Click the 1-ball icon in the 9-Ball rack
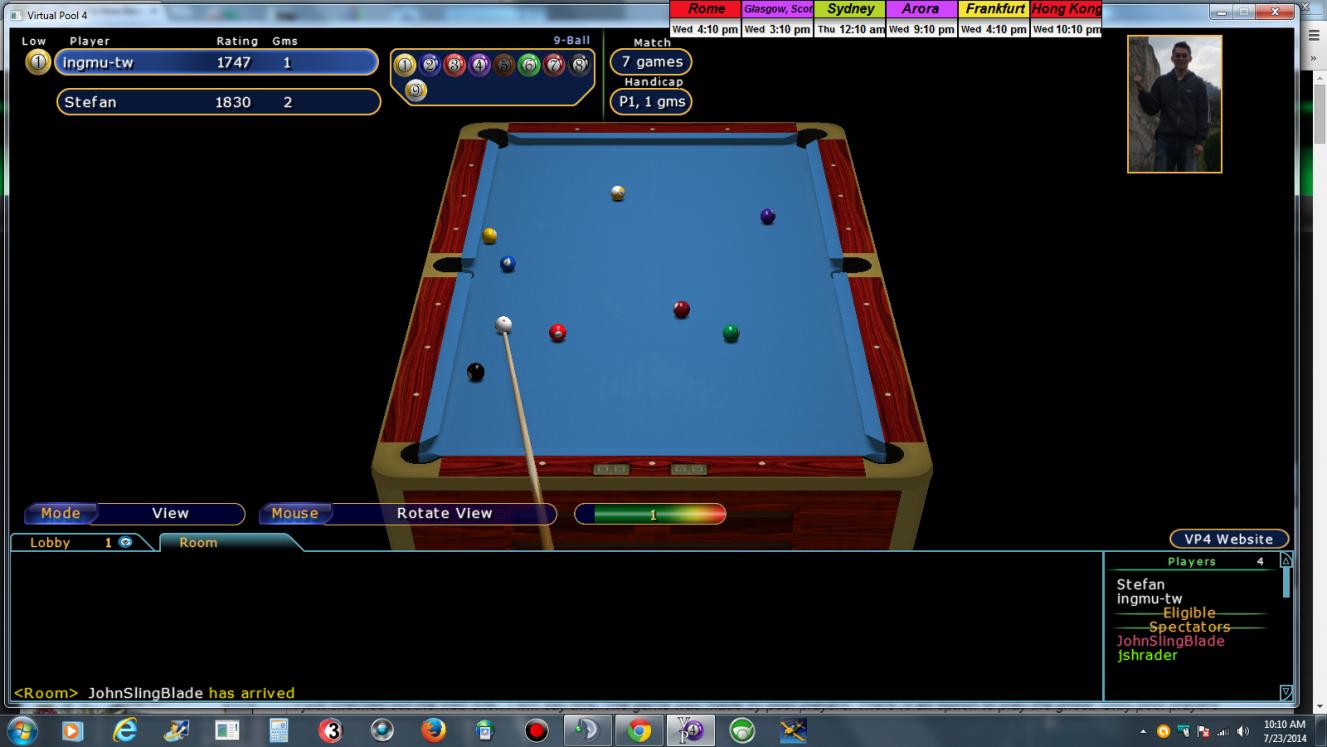This screenshot has height=747, width=1327. pyautogui.click(x=404, y=65)
